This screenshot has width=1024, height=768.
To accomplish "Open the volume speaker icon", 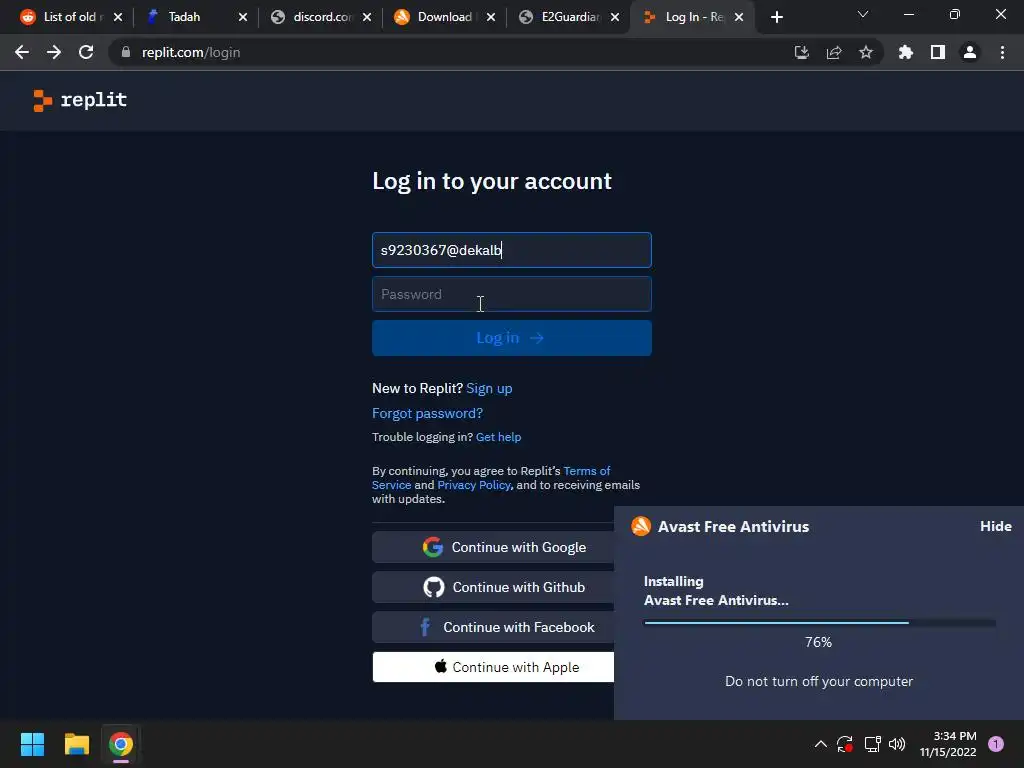I will (897, 744).
